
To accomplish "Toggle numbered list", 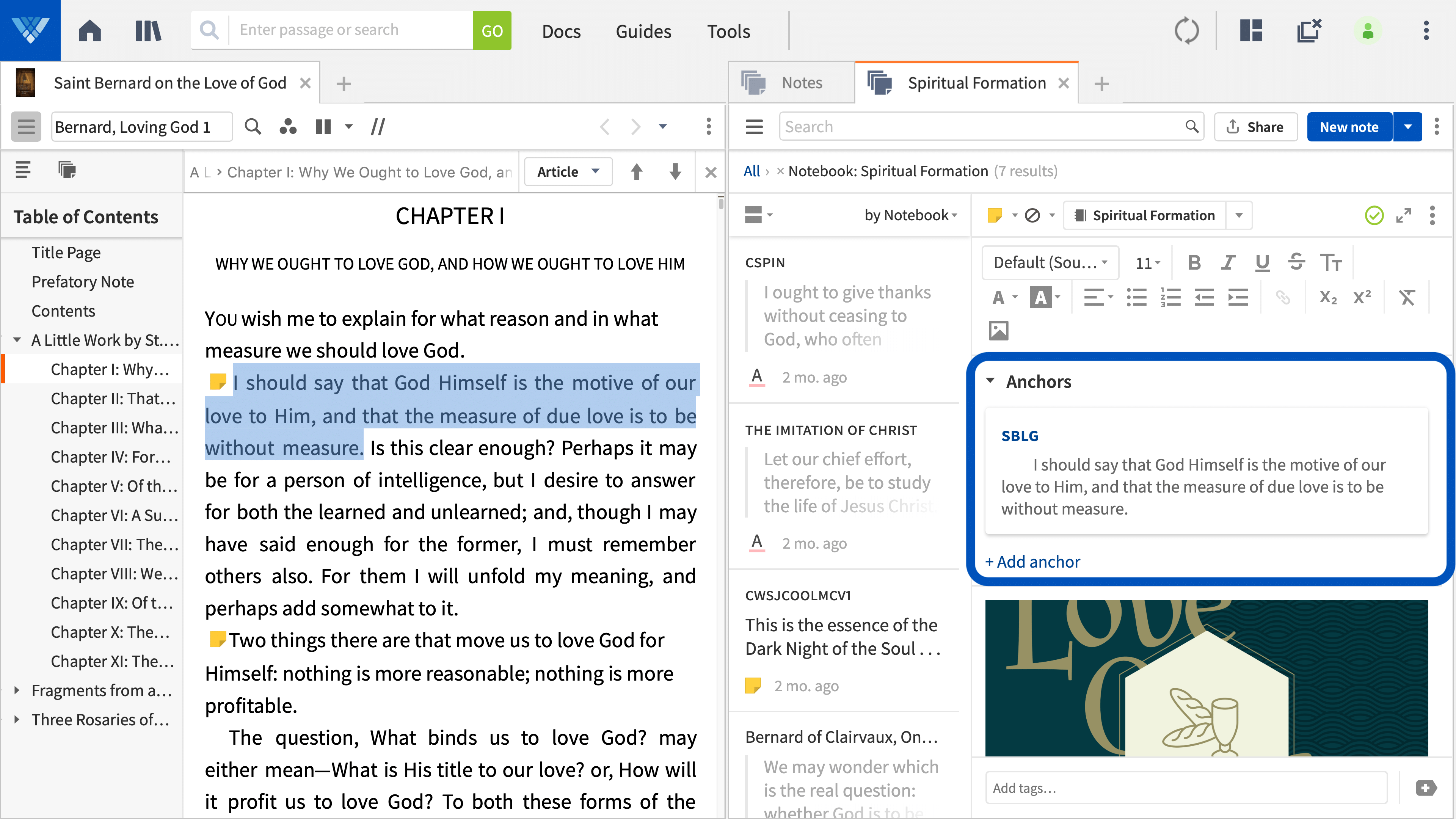I will 1170,297.
